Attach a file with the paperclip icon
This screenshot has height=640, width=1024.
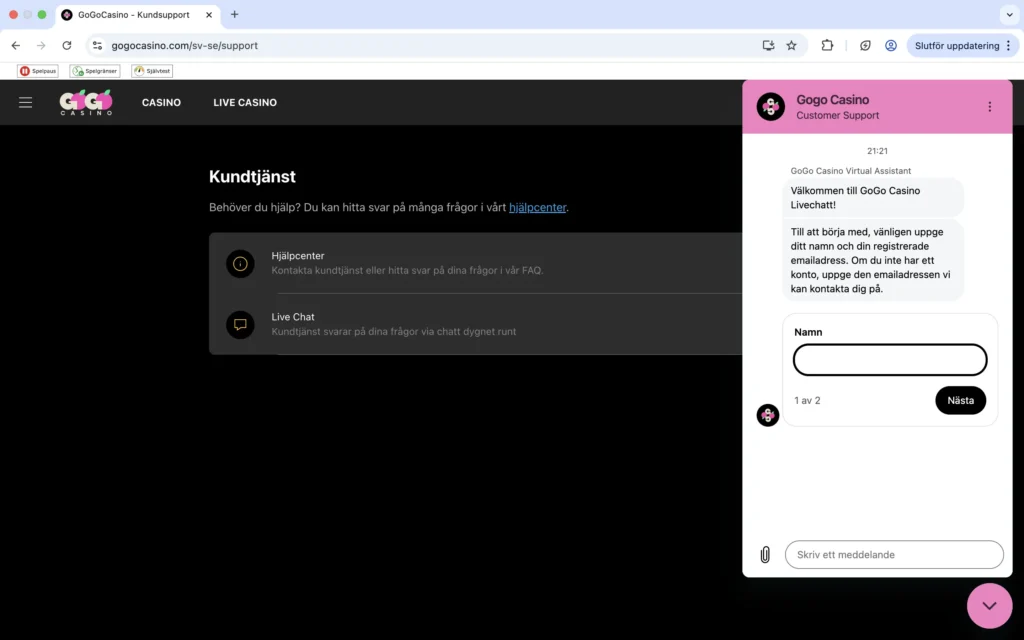[765, 554]
